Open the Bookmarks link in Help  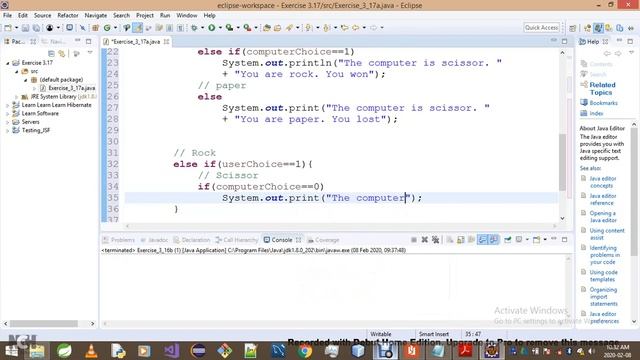point(603,103)
